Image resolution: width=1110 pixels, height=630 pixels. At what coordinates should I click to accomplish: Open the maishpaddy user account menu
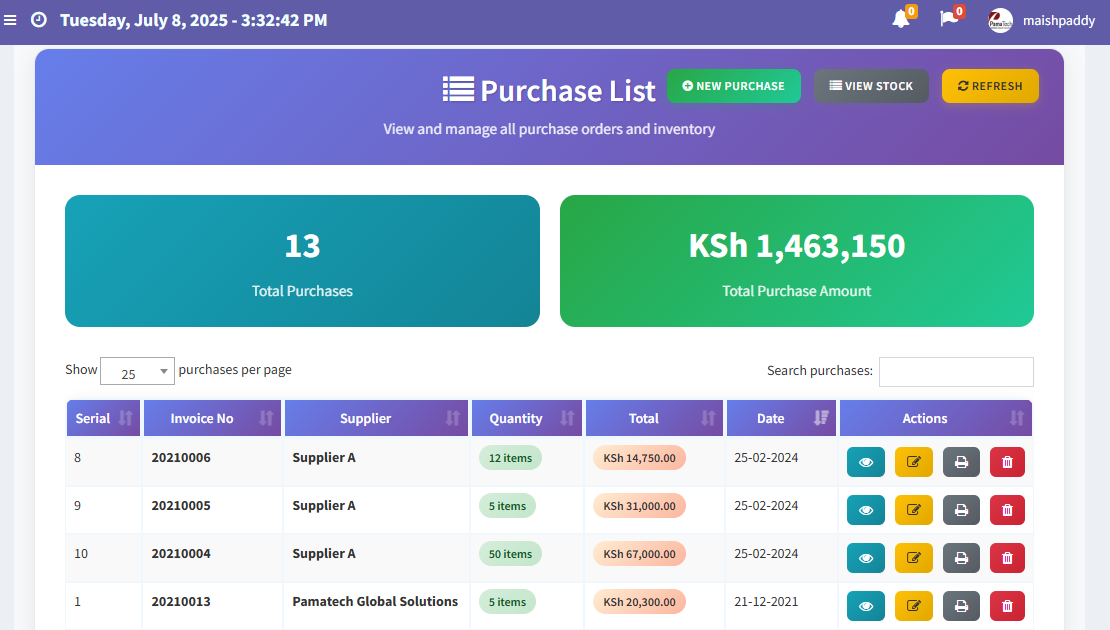coord(1041,20)
